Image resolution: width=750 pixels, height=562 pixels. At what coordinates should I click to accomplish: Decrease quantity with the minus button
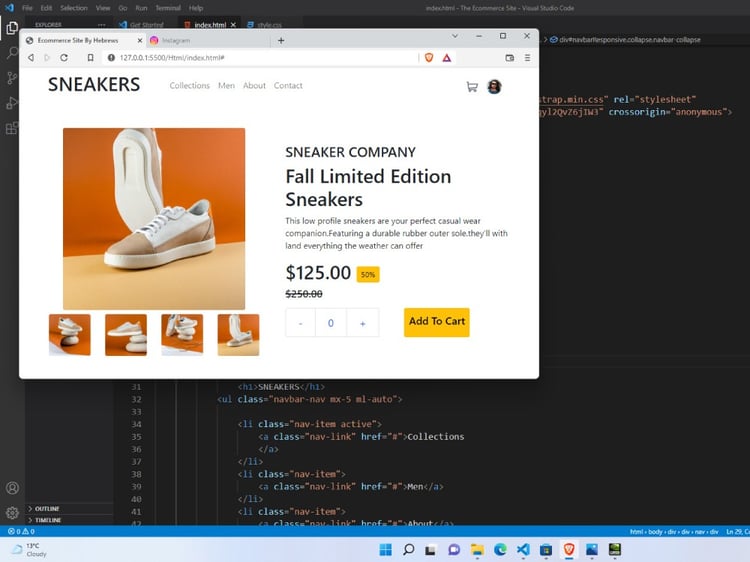(x=300, y=323)
